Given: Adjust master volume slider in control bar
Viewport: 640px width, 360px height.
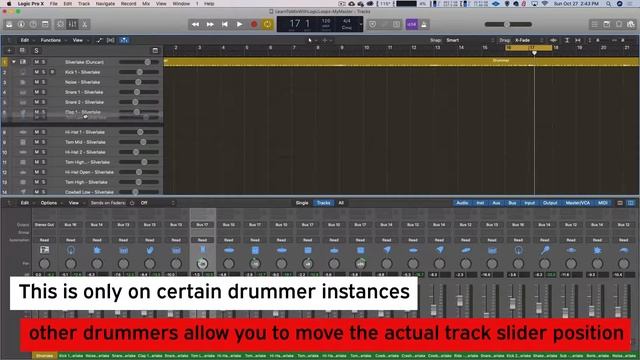Looking at the screenshot, I should [508, 24].
